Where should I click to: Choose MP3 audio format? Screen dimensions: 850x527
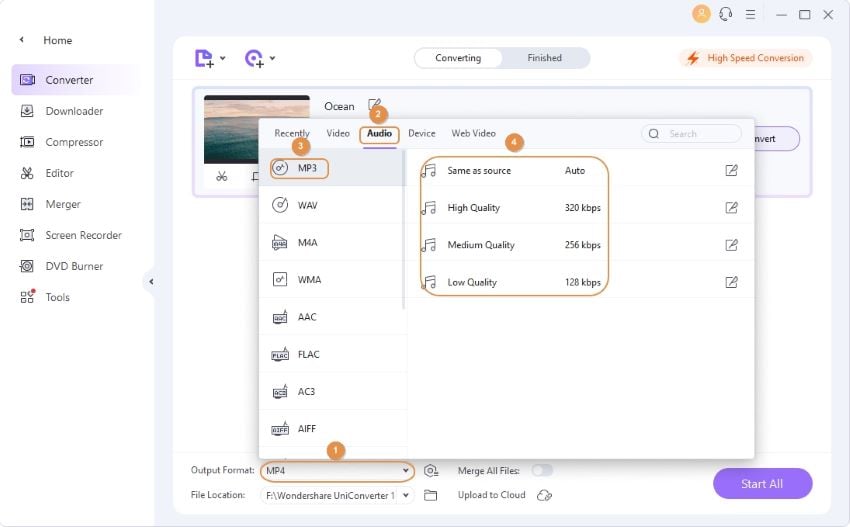(x=332, y=168)
